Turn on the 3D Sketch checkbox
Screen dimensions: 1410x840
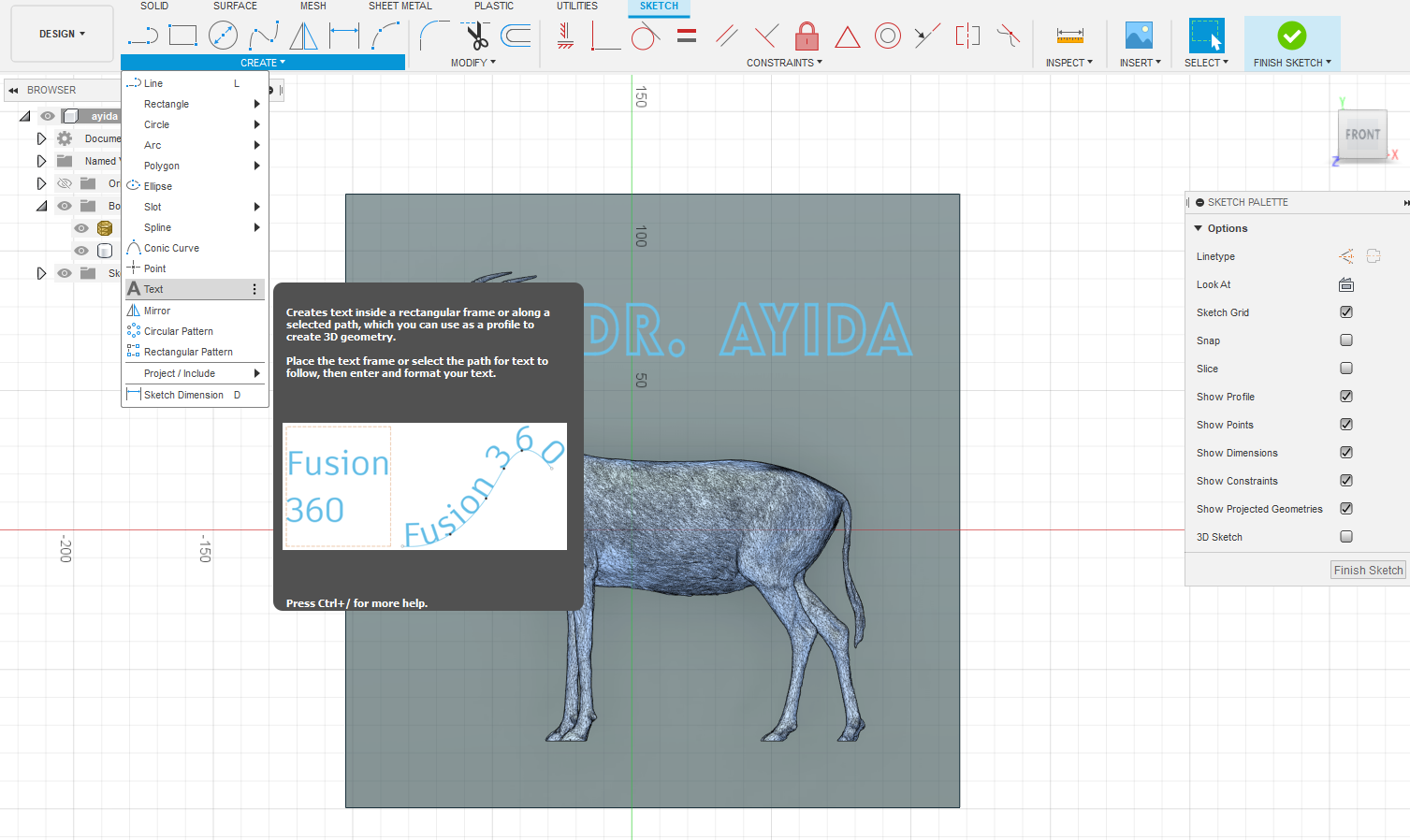[x=1346, y=537]
